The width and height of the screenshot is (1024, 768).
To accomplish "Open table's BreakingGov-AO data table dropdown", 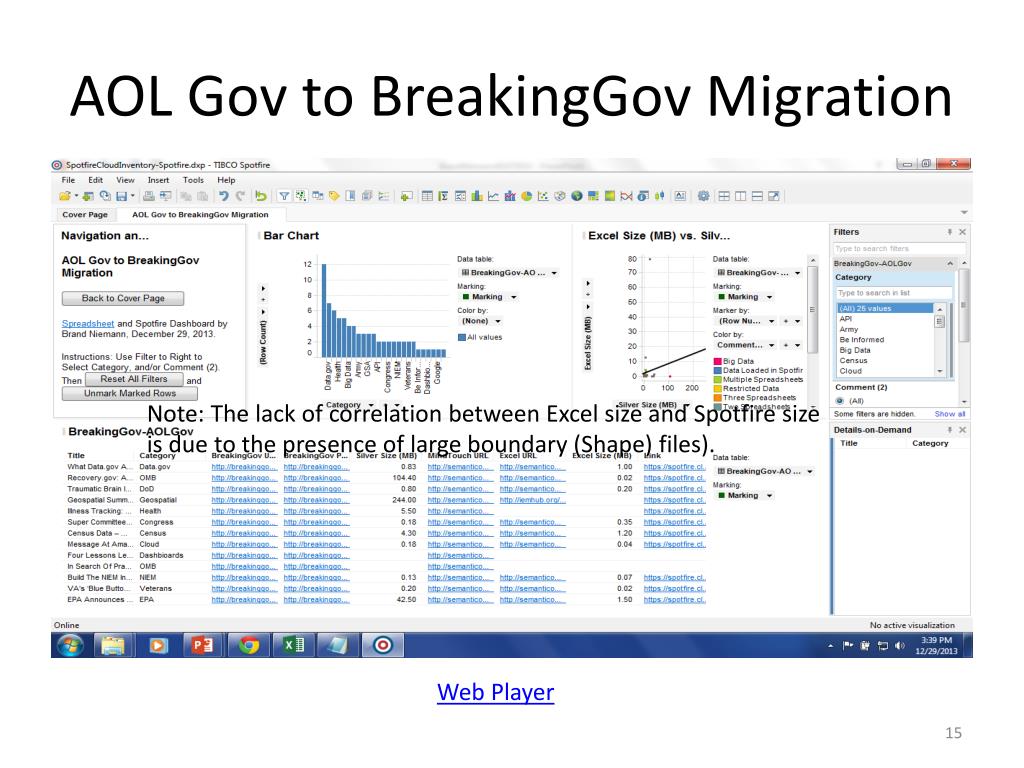I will click(x=810, y=472).
